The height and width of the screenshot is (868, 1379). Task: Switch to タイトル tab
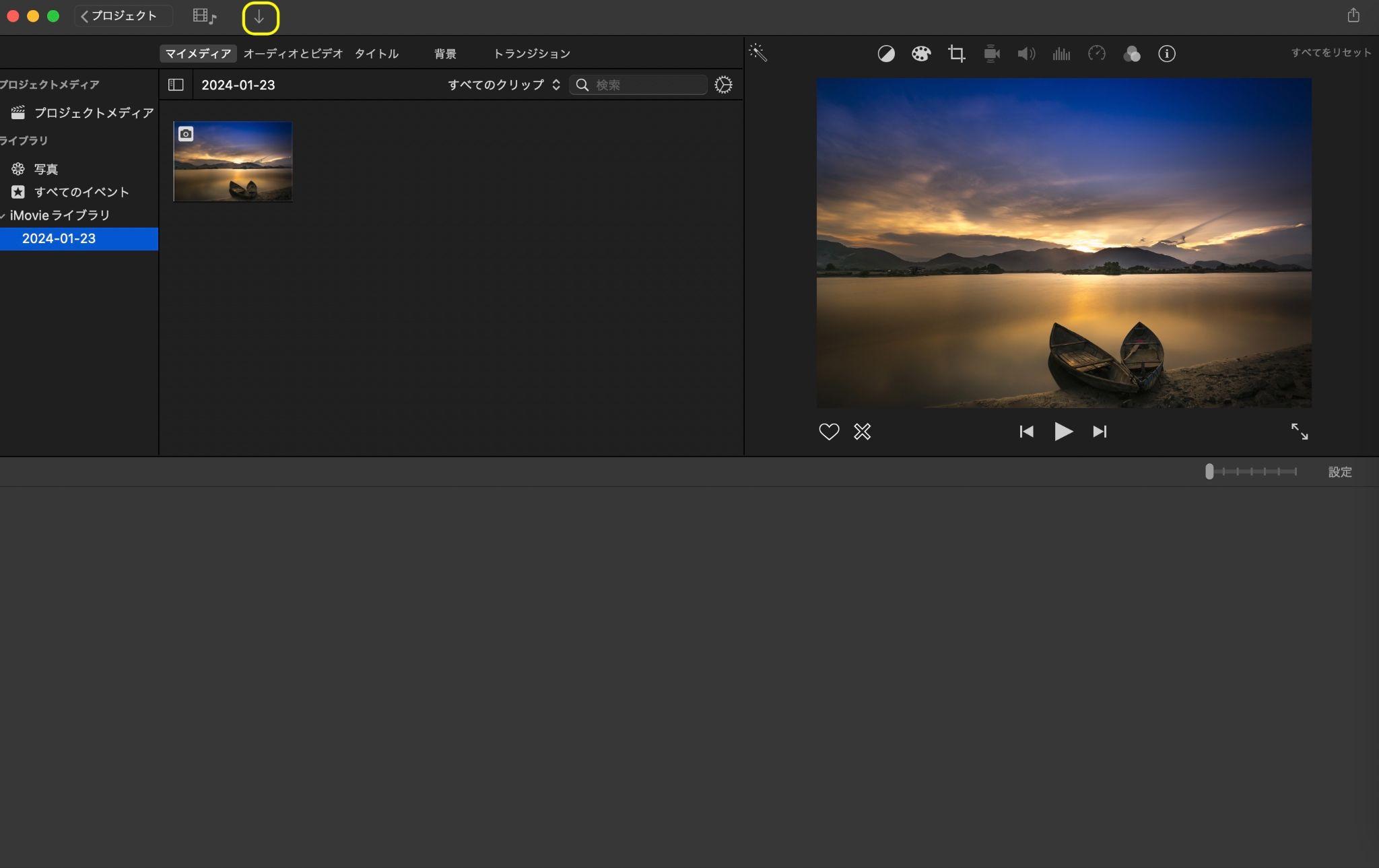click(376, 54)
